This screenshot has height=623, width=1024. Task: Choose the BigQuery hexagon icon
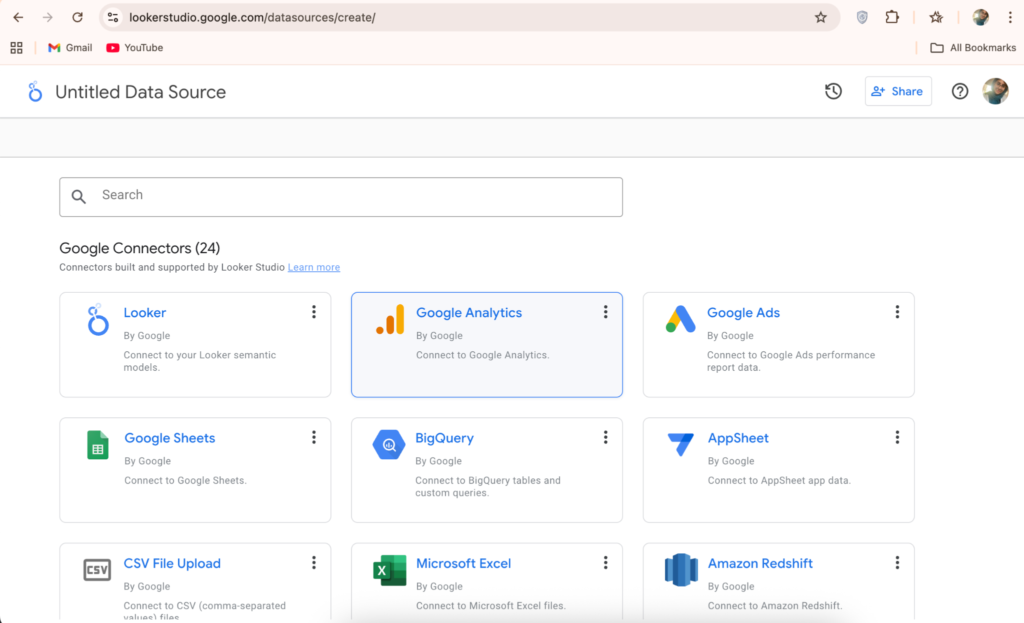pyautogui.click(x=389, y=445)
